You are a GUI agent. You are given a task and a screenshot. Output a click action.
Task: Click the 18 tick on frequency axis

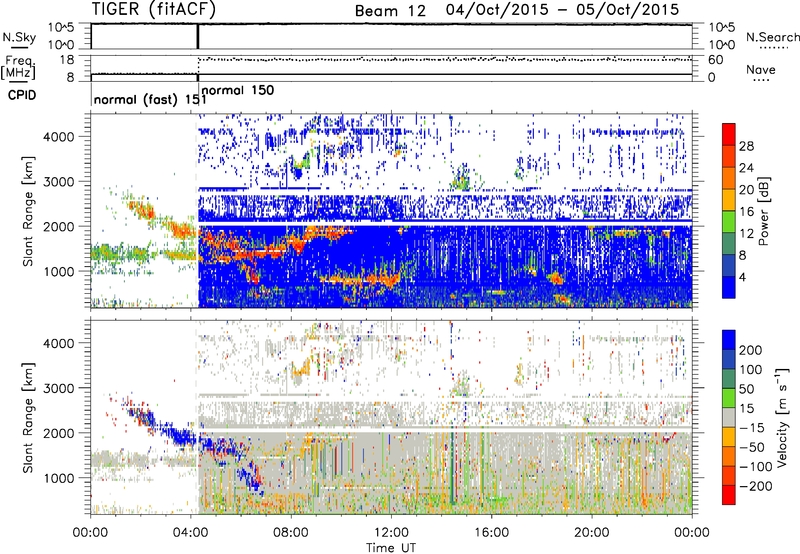(x=66, y=60)
